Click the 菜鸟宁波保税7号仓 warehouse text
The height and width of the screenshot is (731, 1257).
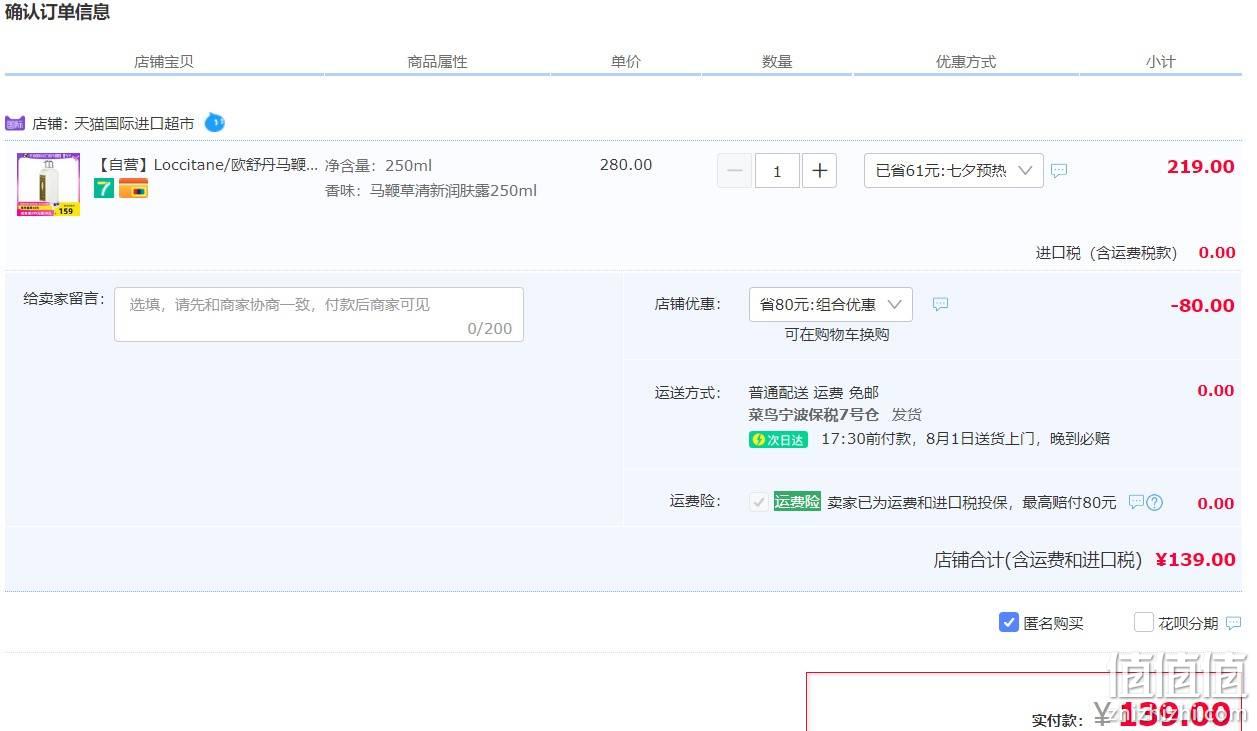pyautogui.click(x=814, y=414)
